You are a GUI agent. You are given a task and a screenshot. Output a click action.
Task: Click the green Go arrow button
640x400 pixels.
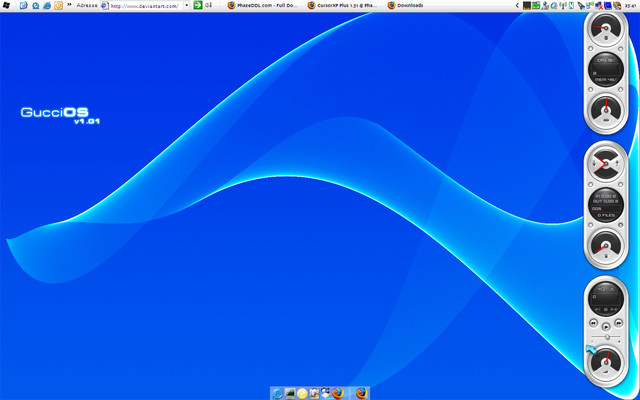pyautogui.click(x=198, y=5)
